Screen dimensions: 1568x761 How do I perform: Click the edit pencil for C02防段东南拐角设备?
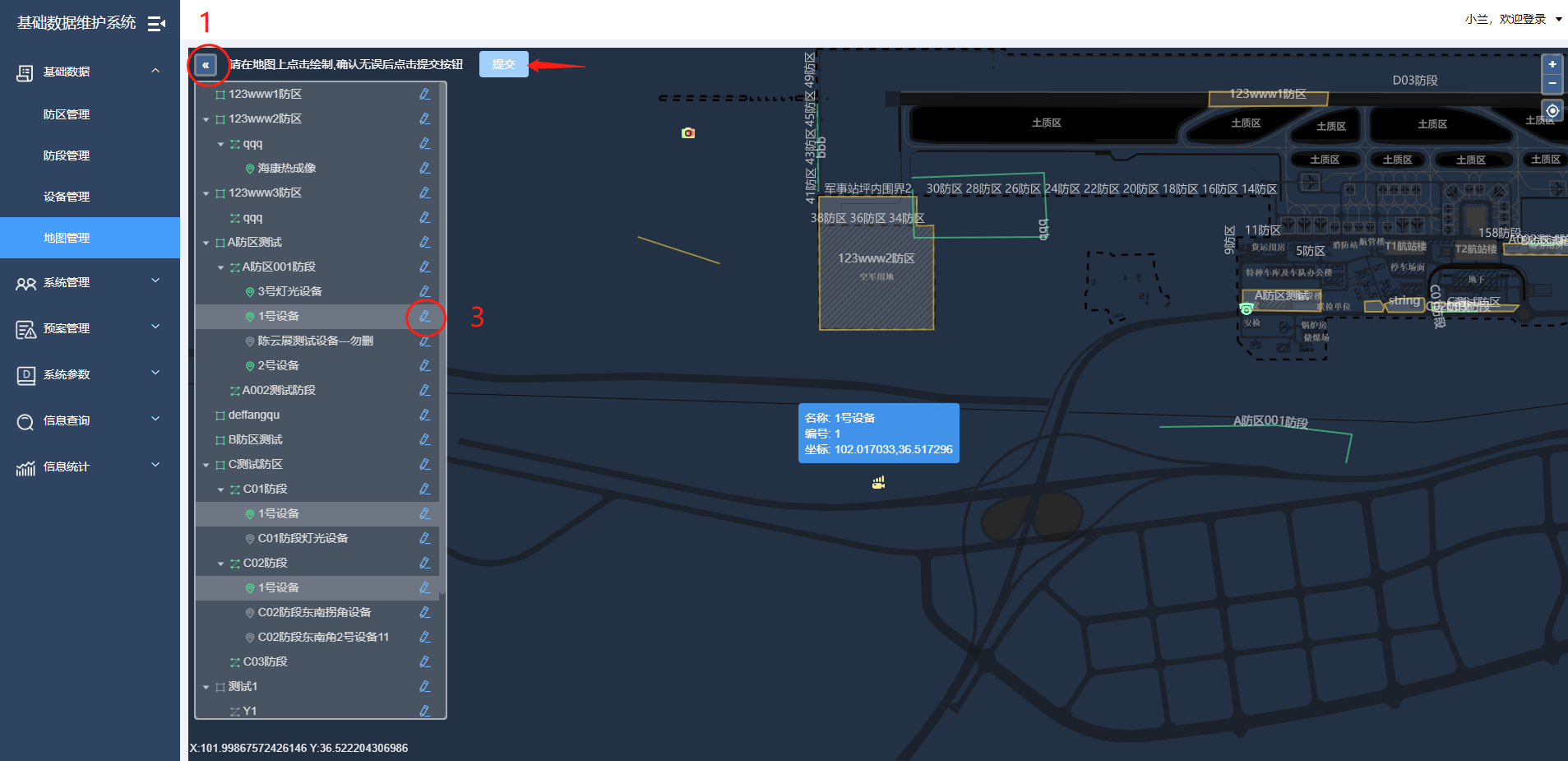[x=425, y=613]
